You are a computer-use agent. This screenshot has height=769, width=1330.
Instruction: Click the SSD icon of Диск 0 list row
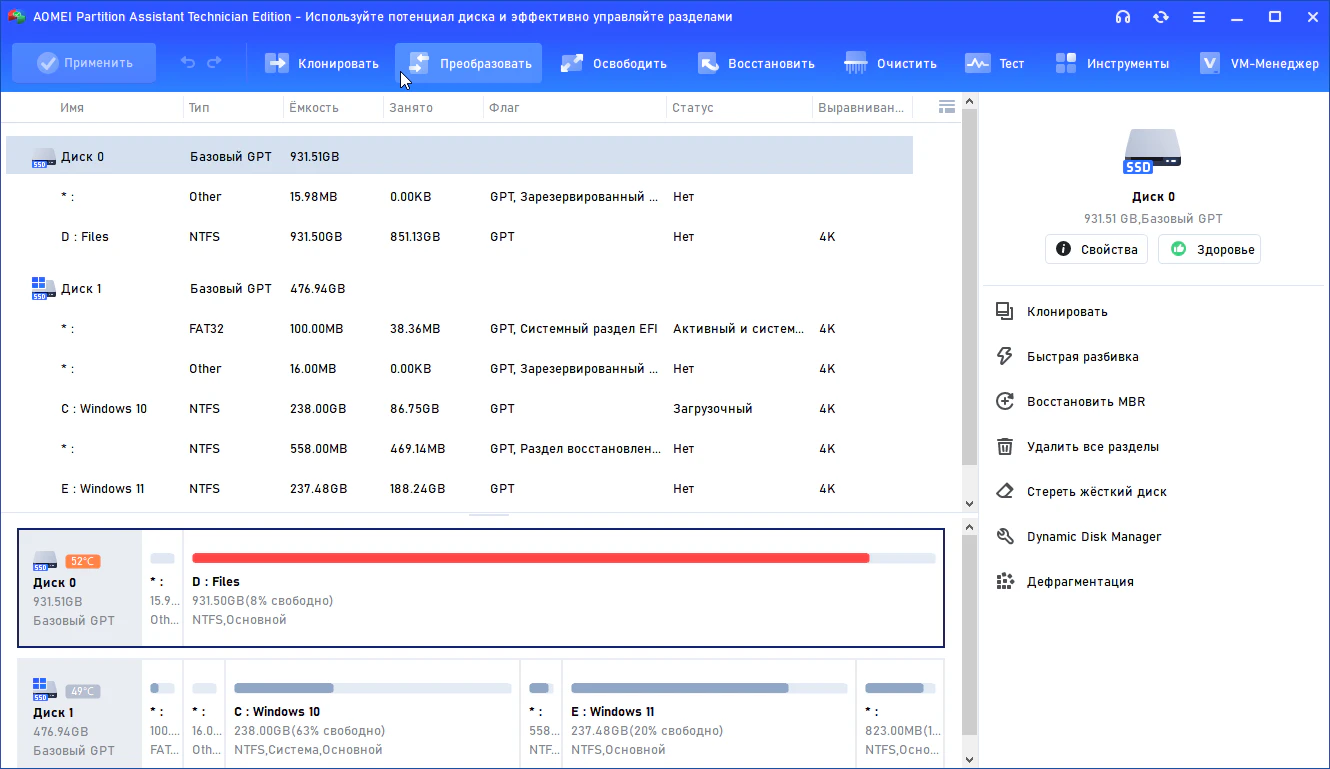(44, 157)
